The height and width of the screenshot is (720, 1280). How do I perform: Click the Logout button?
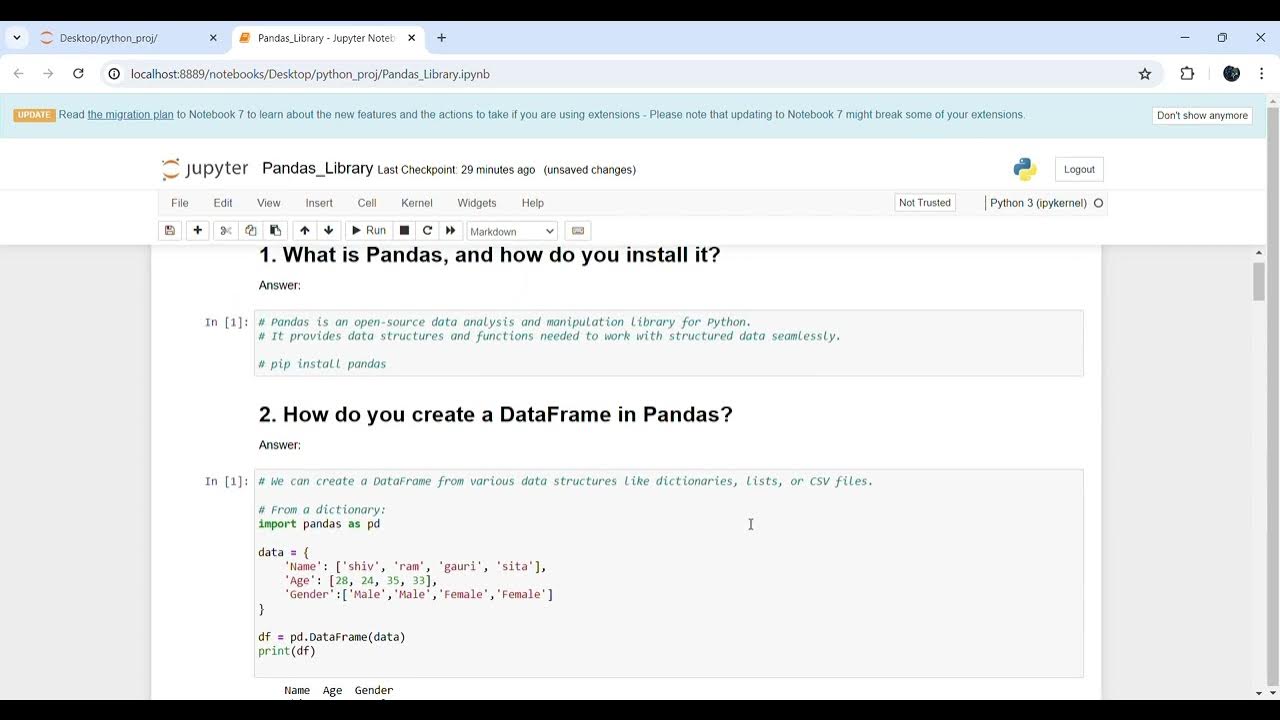coord(1079,169)
